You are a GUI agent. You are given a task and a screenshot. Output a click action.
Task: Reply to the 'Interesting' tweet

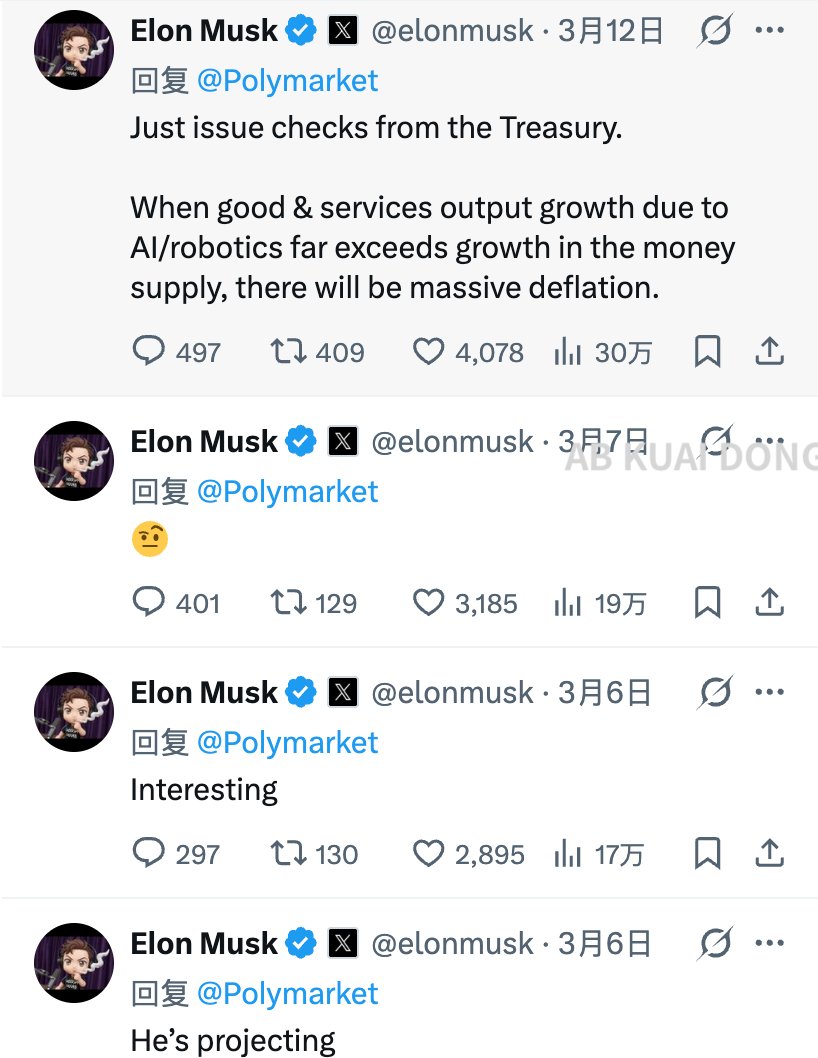(148, 854)
